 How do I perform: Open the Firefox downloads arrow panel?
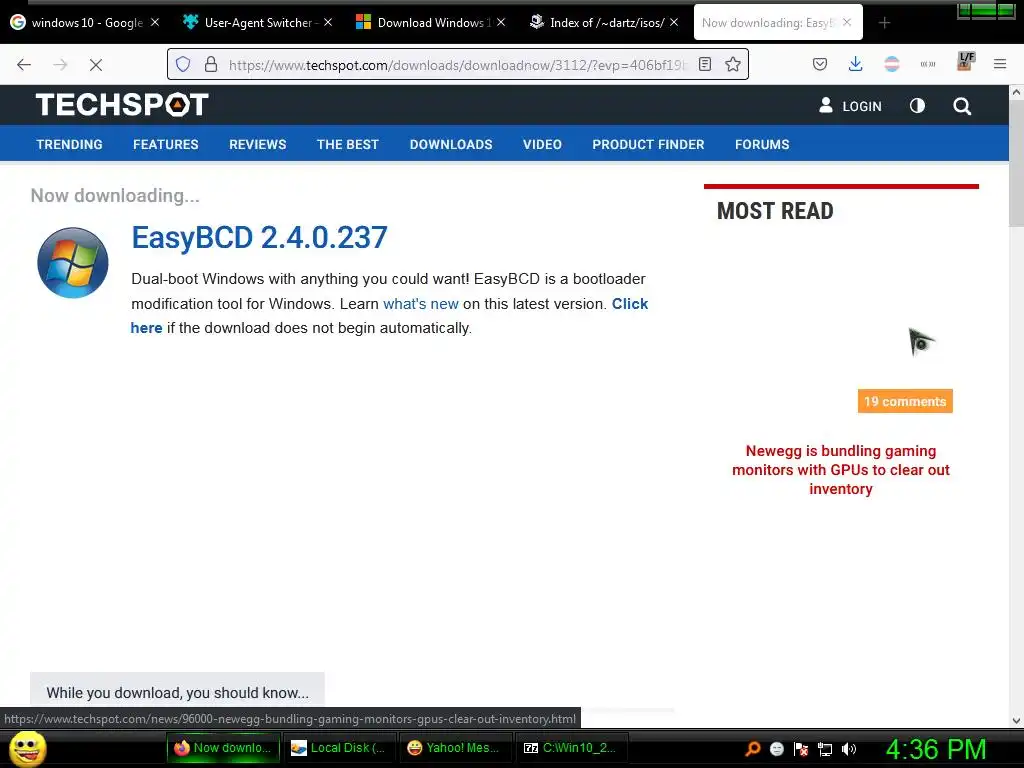coord(856,64)
